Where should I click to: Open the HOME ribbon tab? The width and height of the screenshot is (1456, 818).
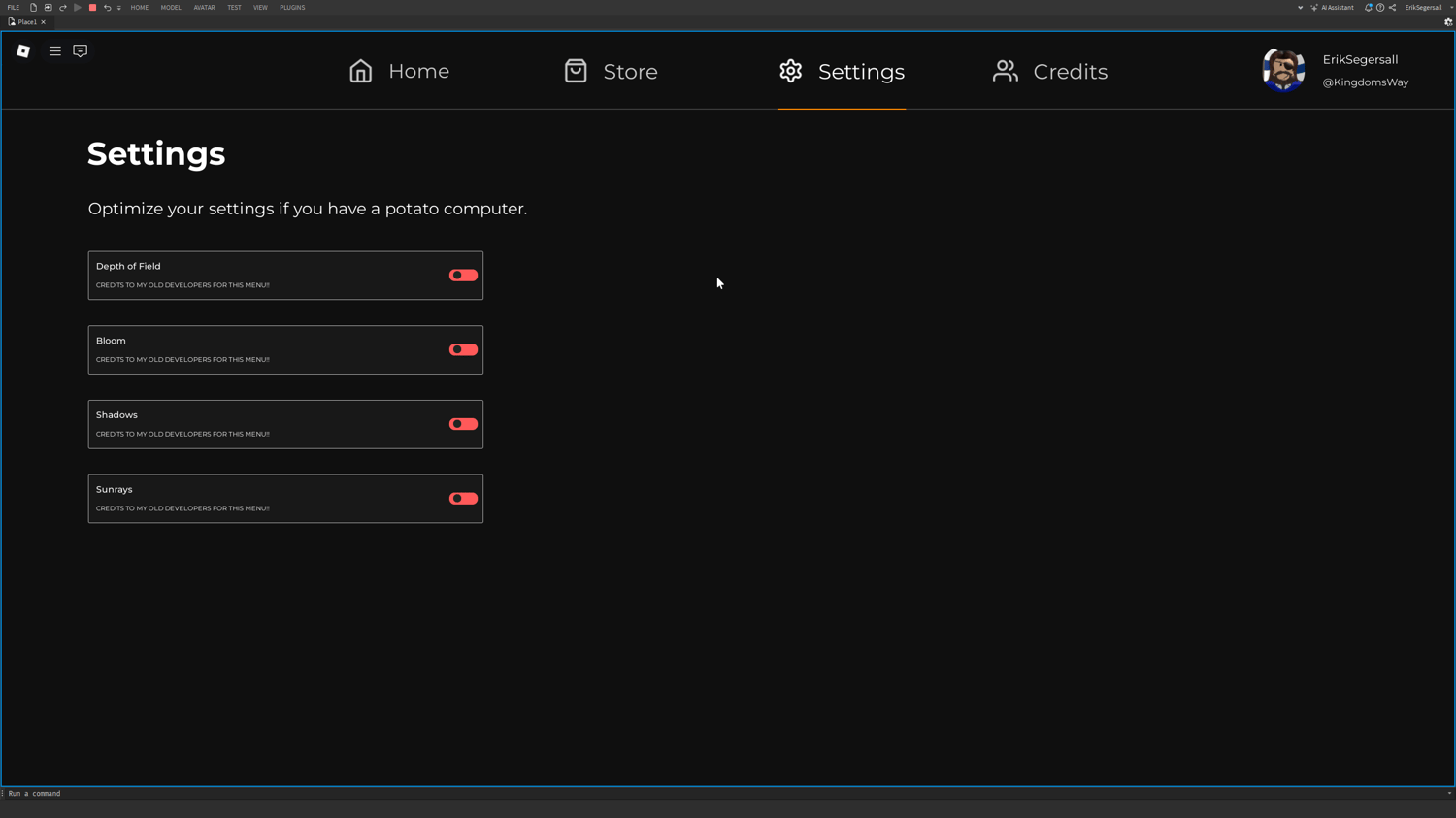[x=140, y=8]
